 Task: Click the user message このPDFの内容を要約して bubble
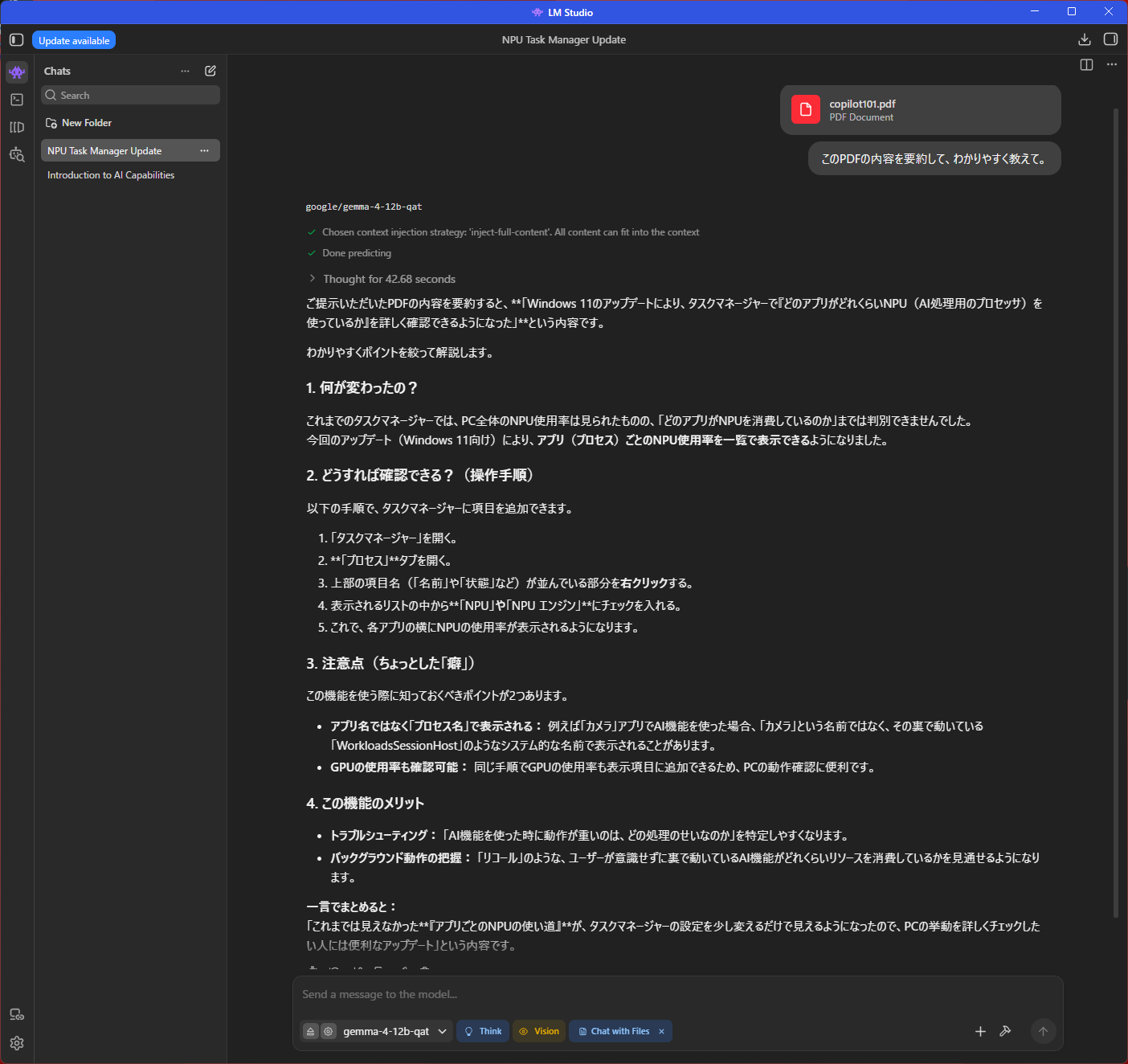(934, 158)
